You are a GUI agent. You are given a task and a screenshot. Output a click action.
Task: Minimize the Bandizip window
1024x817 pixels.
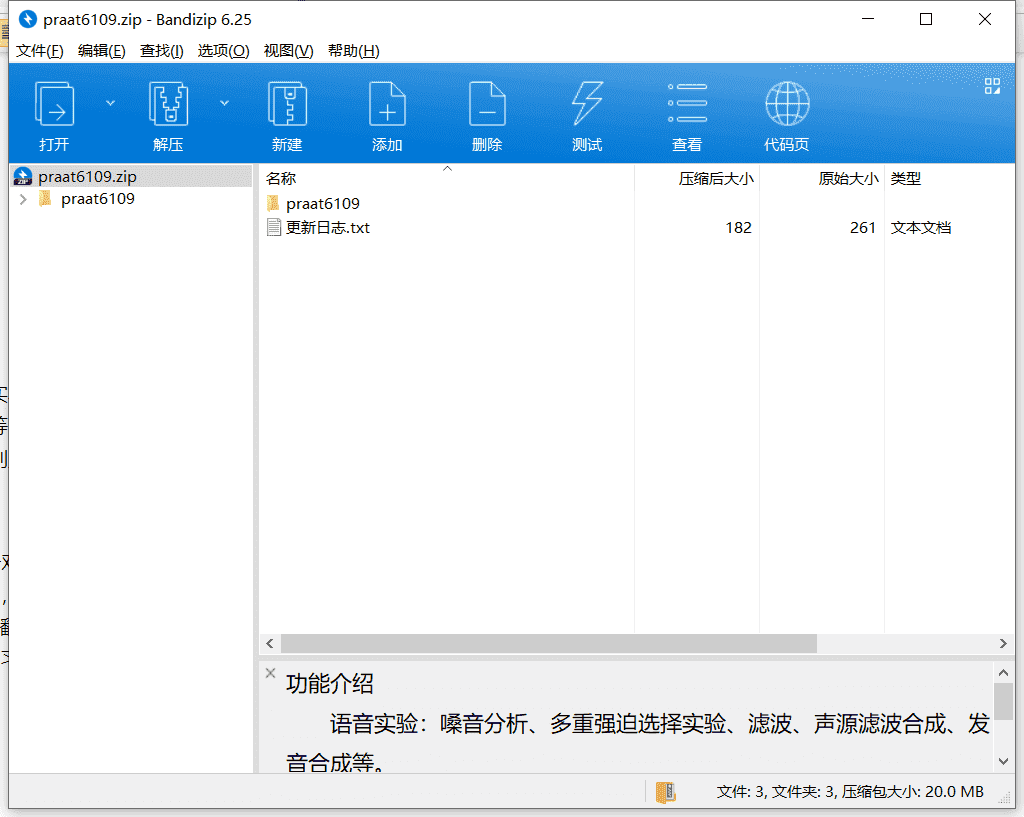click(868, 20)
